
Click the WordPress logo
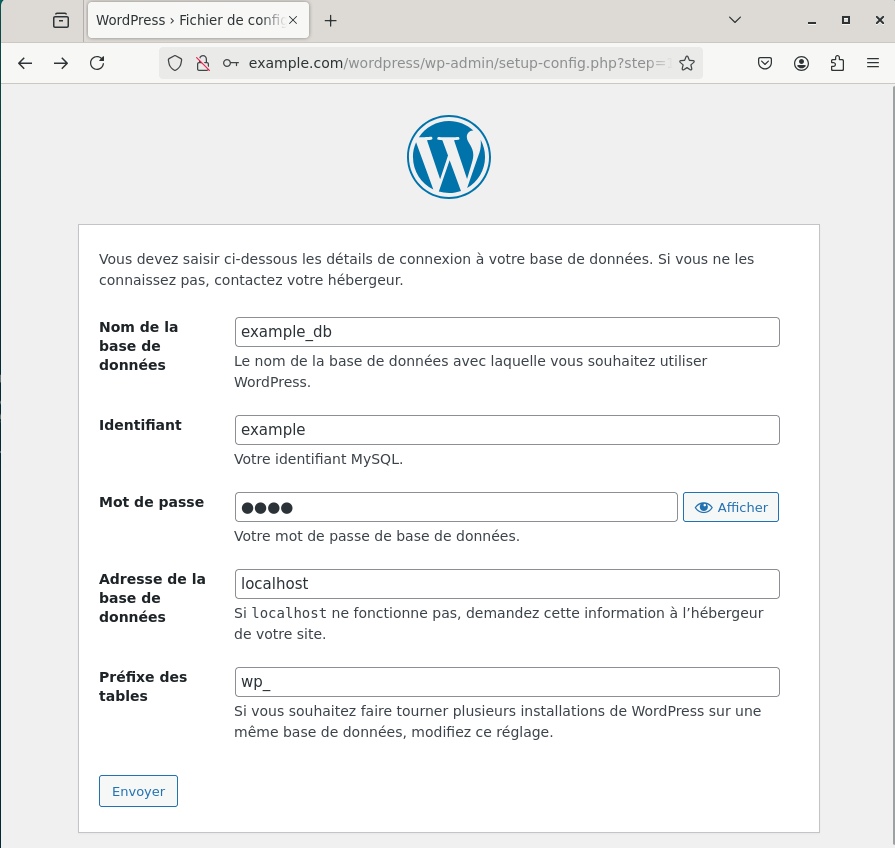[x=449, y=157]
